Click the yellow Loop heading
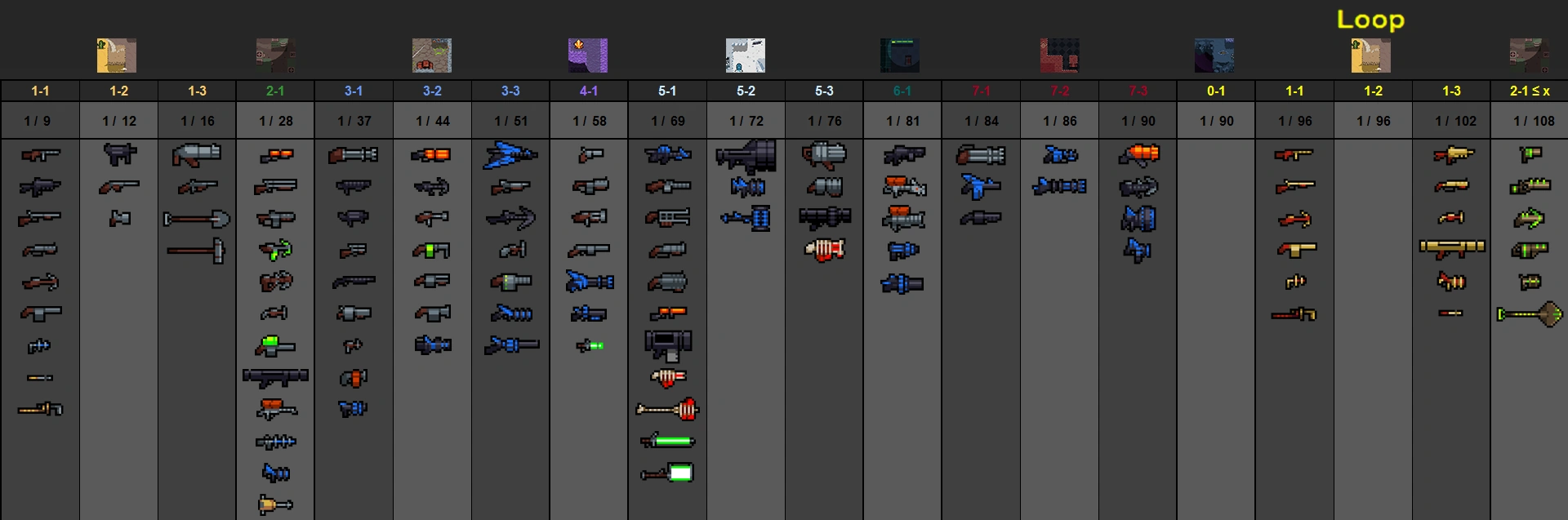 (x=1370, y=20)
